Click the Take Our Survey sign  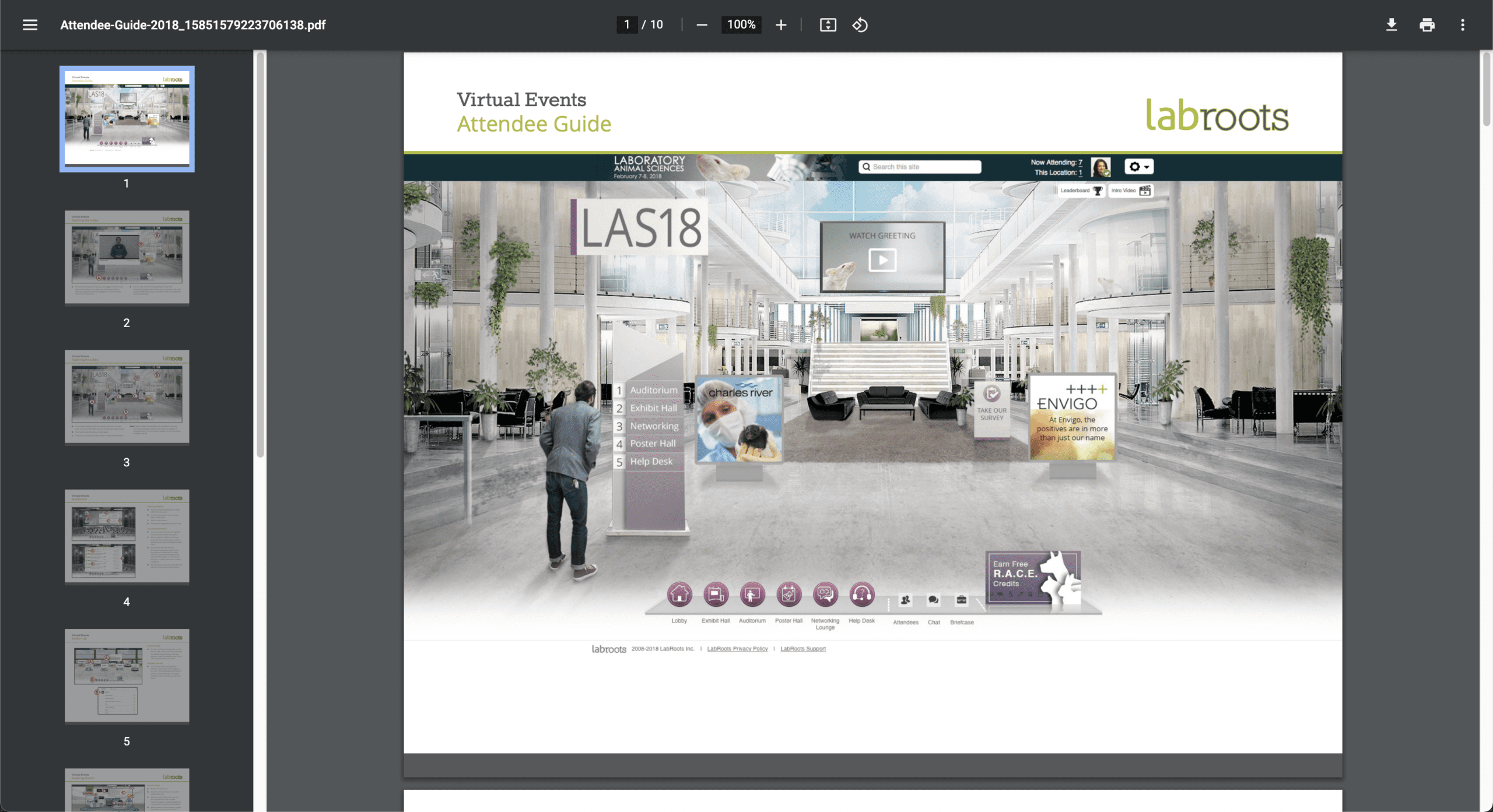991,410
